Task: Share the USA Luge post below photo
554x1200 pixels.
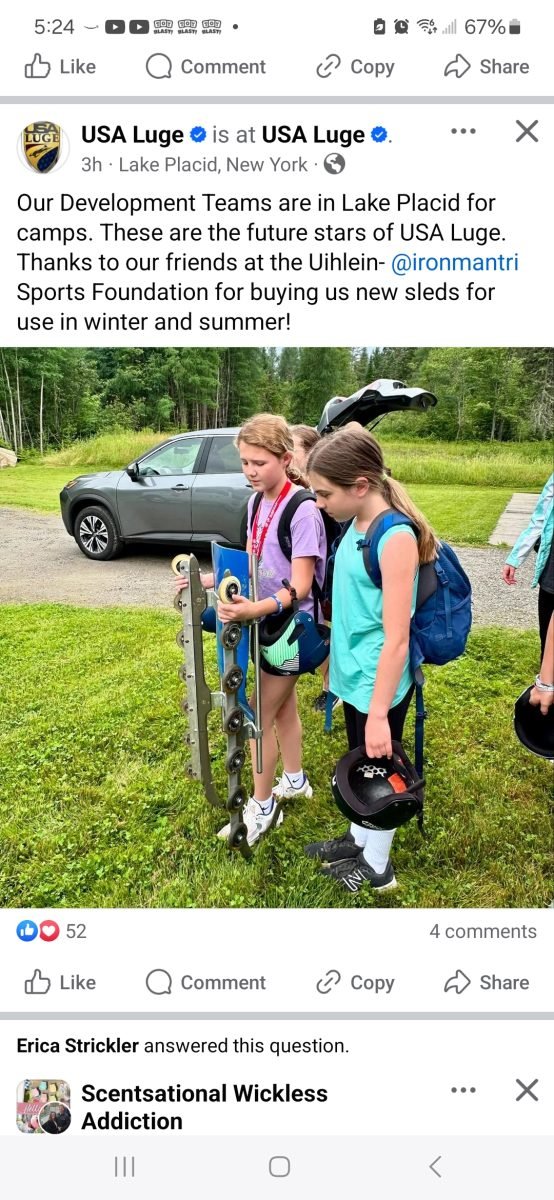Action: coord(486,982)
